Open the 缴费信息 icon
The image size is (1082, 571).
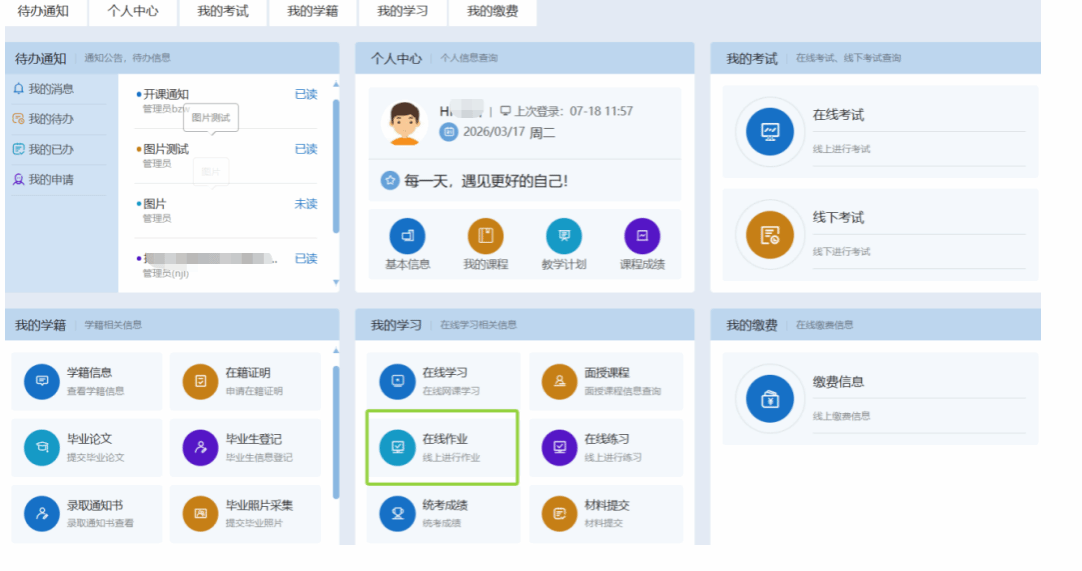click(x=770, y=399)
